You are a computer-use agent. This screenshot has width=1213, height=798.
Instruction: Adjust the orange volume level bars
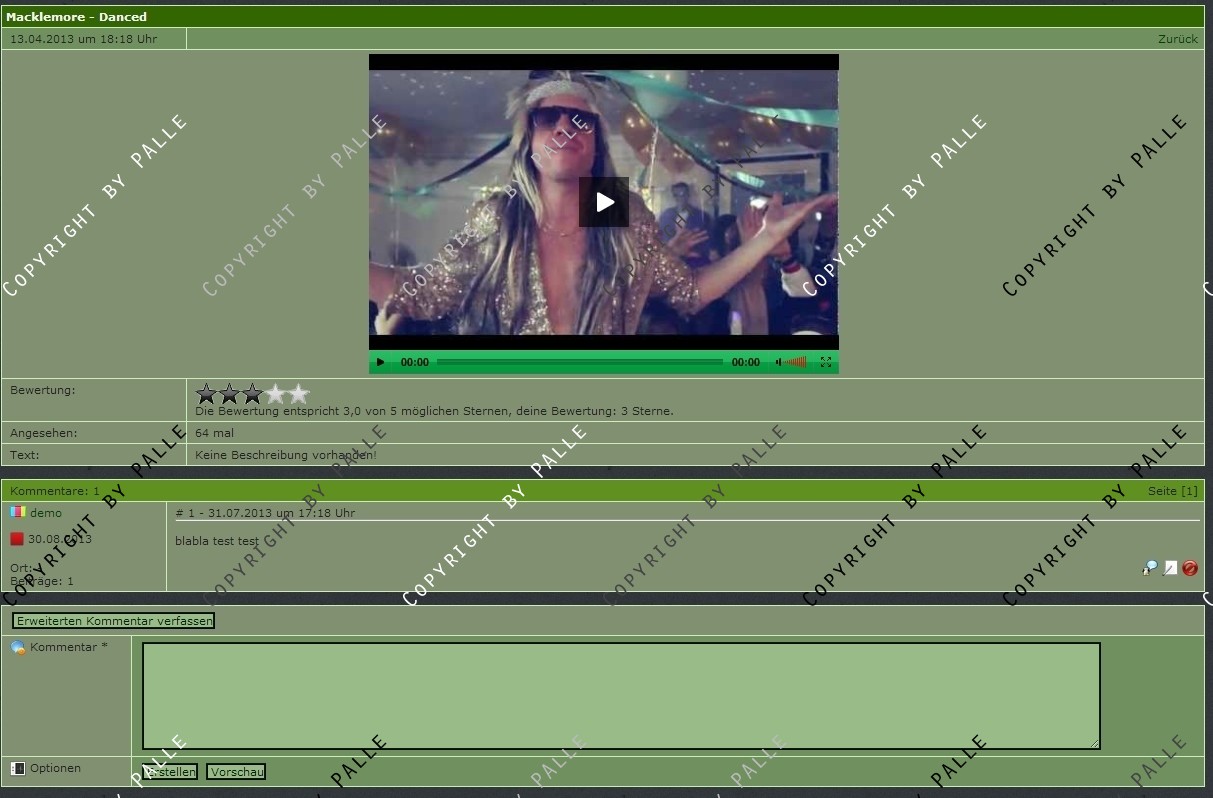[796, 362]
